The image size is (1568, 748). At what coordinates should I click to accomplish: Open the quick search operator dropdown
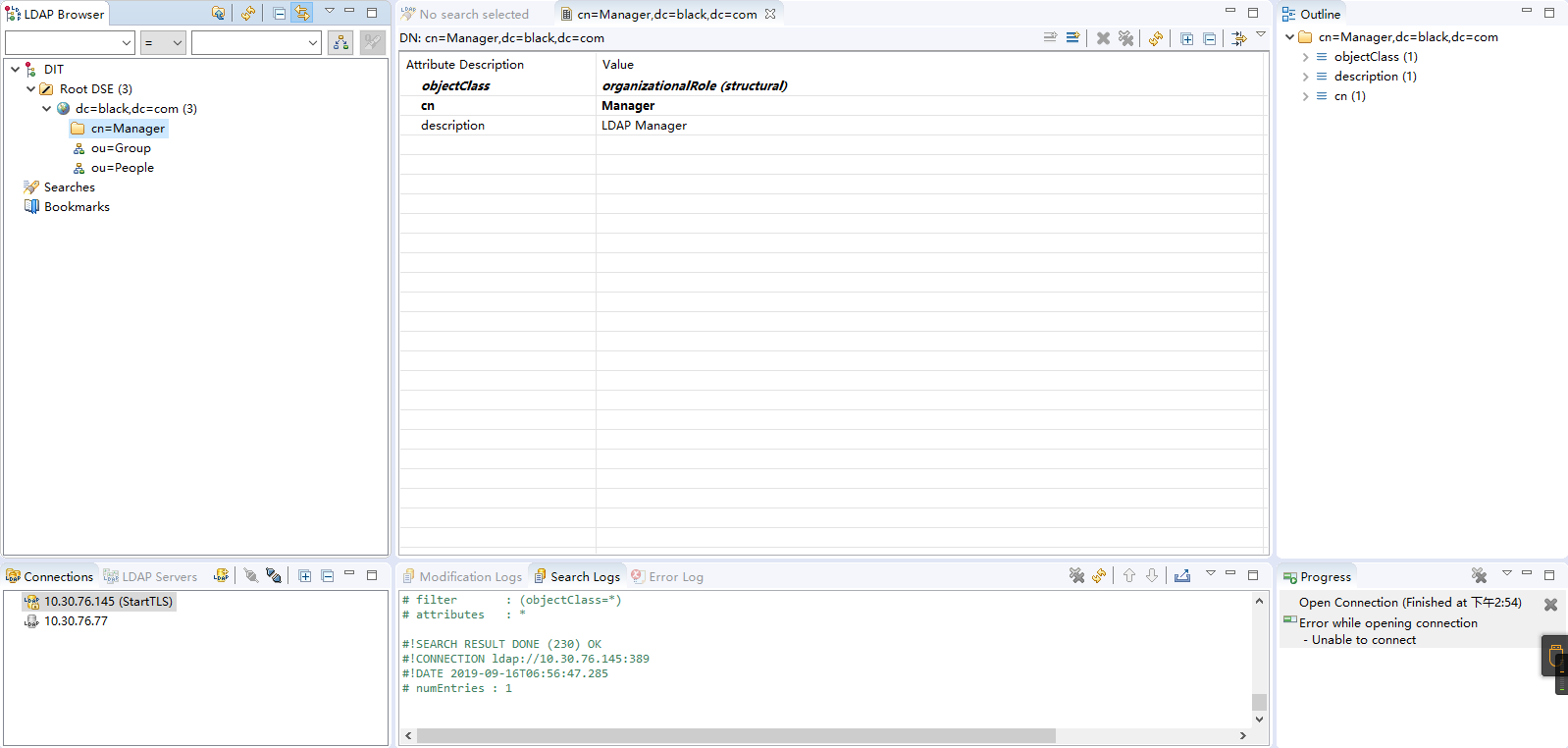(x=163, y=43)
